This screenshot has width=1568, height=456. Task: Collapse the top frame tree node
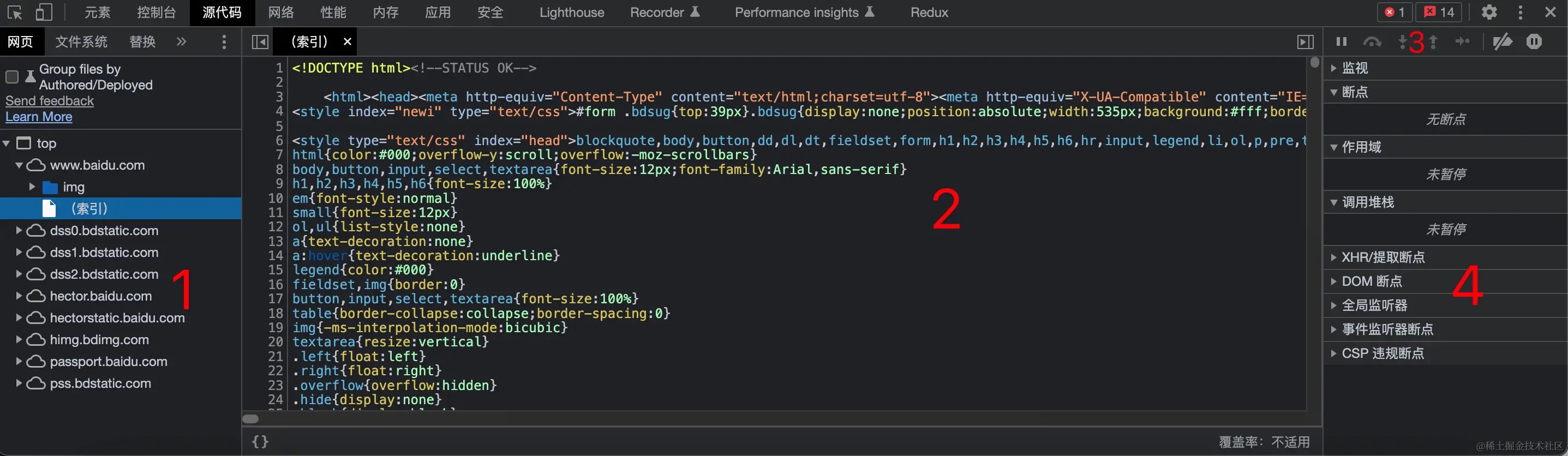point(7,143)
